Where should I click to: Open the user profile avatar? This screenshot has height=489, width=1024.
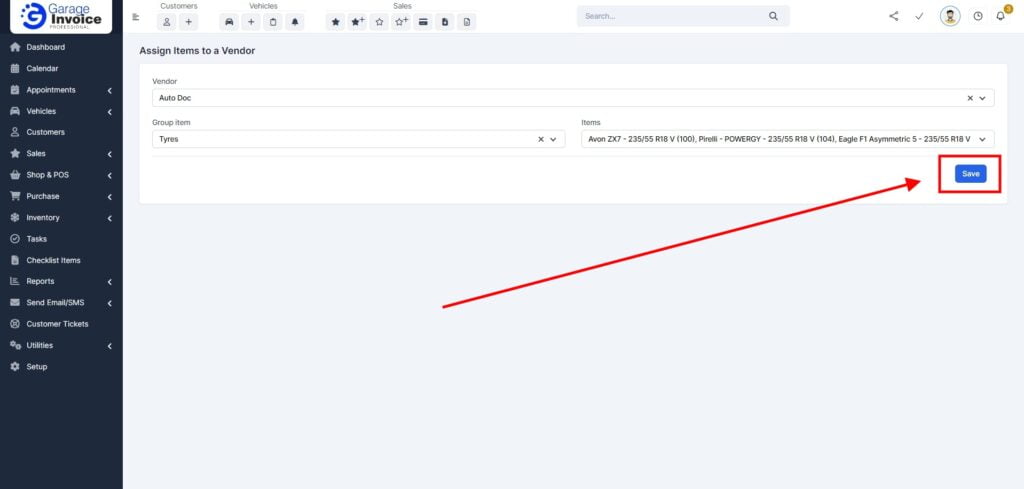click(x=950, y=16)
